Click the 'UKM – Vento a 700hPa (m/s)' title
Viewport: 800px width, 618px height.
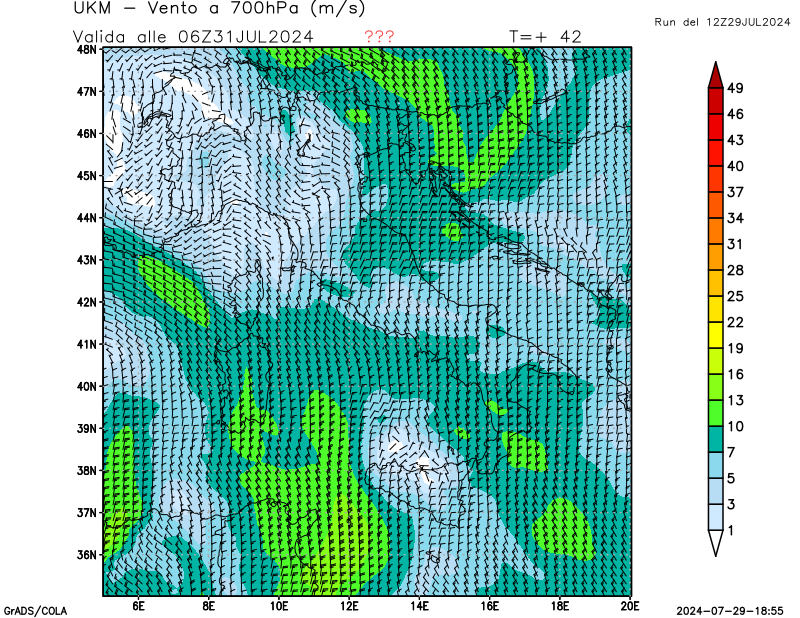pos(219,9)
